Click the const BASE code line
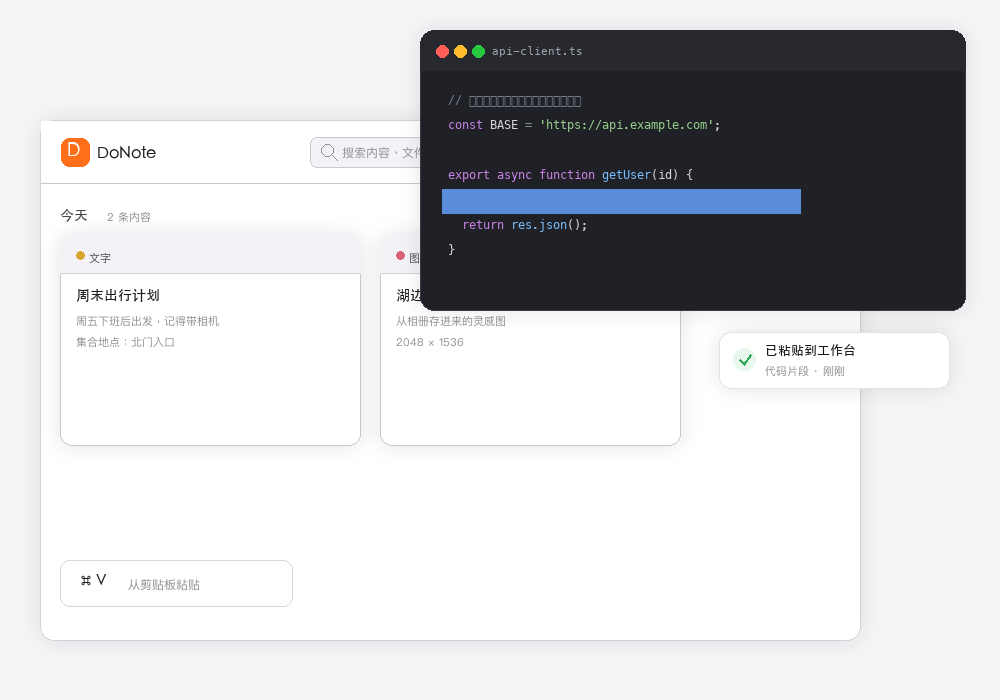This screenshot has height=700, width=1000. tap(584, 125)
